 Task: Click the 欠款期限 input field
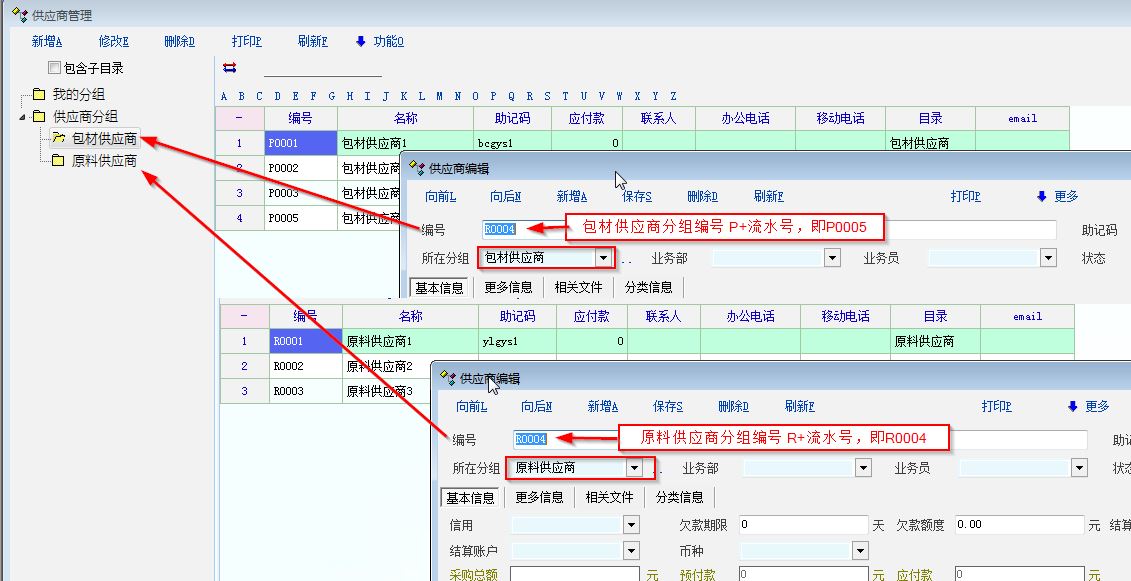pos(803,524)
